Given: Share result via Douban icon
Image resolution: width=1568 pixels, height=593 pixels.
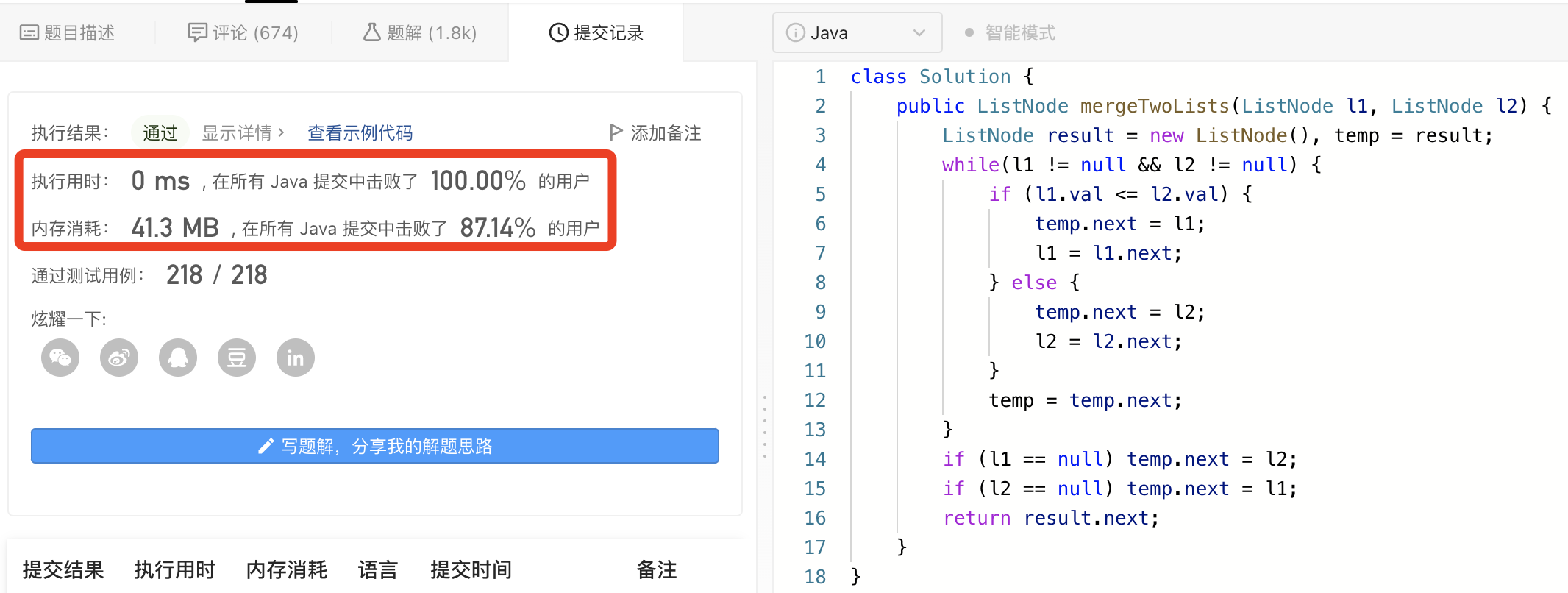Looking at the screenshot, I should (237, 358).
